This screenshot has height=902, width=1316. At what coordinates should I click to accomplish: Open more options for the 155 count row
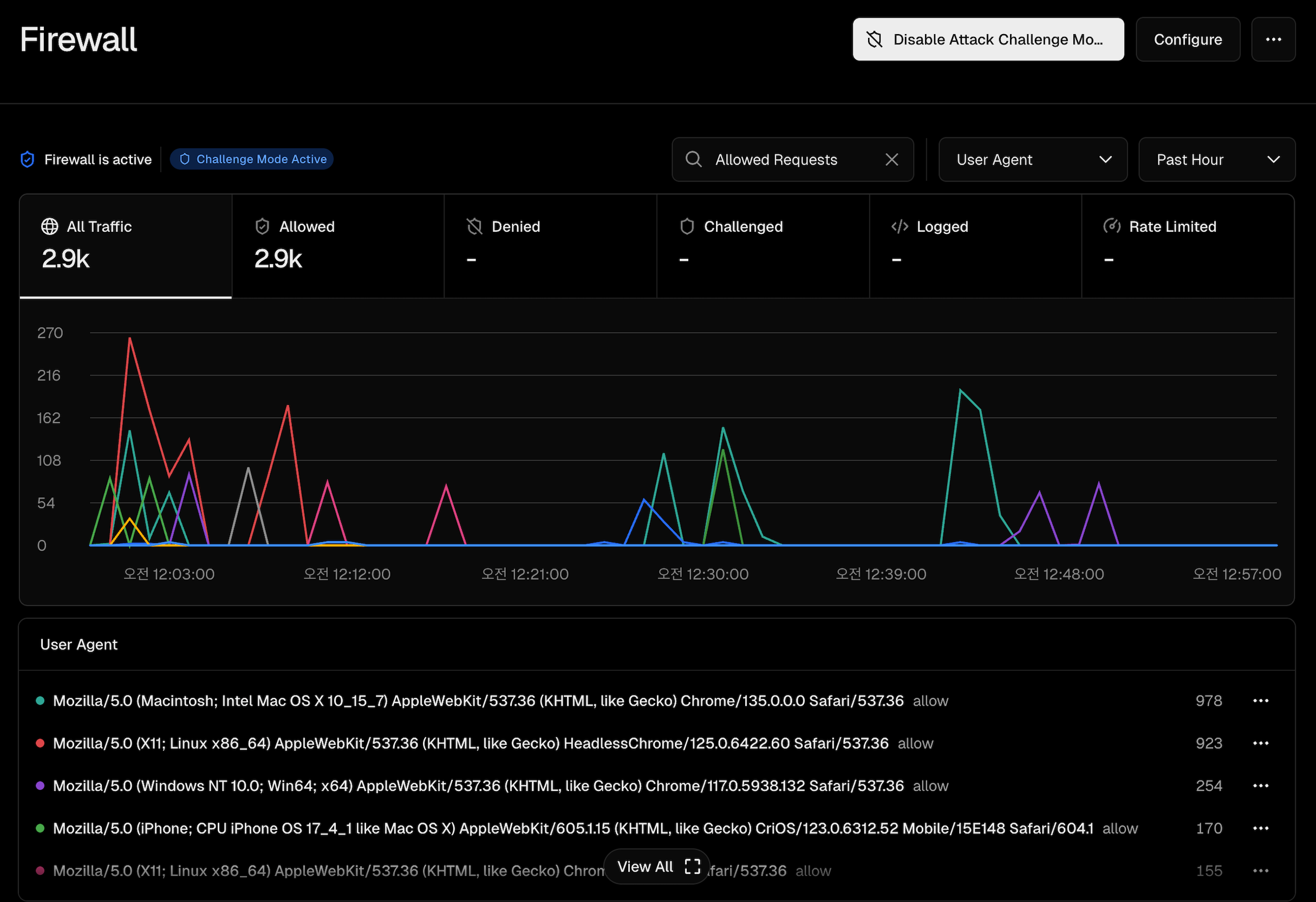pyautogui.click(x=1261, y=871)
